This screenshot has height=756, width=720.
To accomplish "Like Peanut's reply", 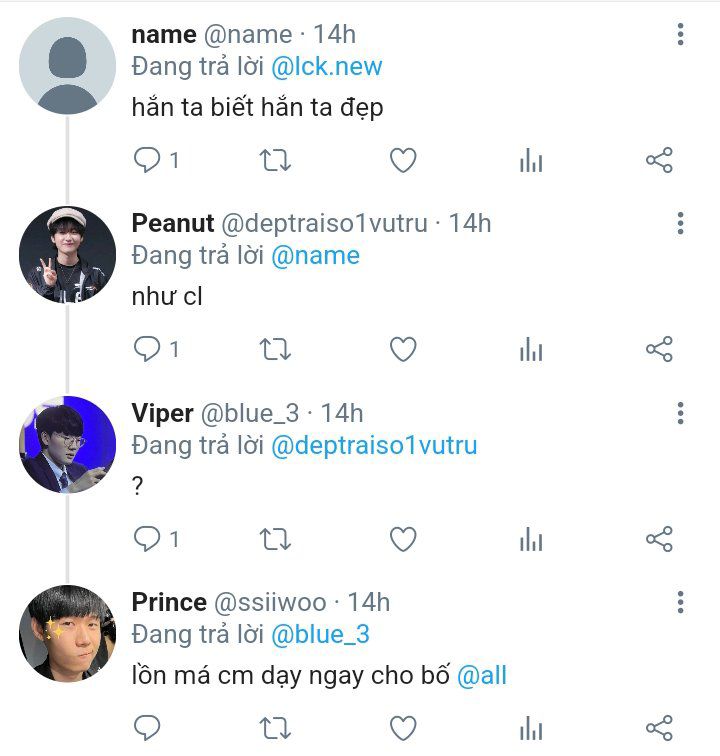I will tap(403, 349).
